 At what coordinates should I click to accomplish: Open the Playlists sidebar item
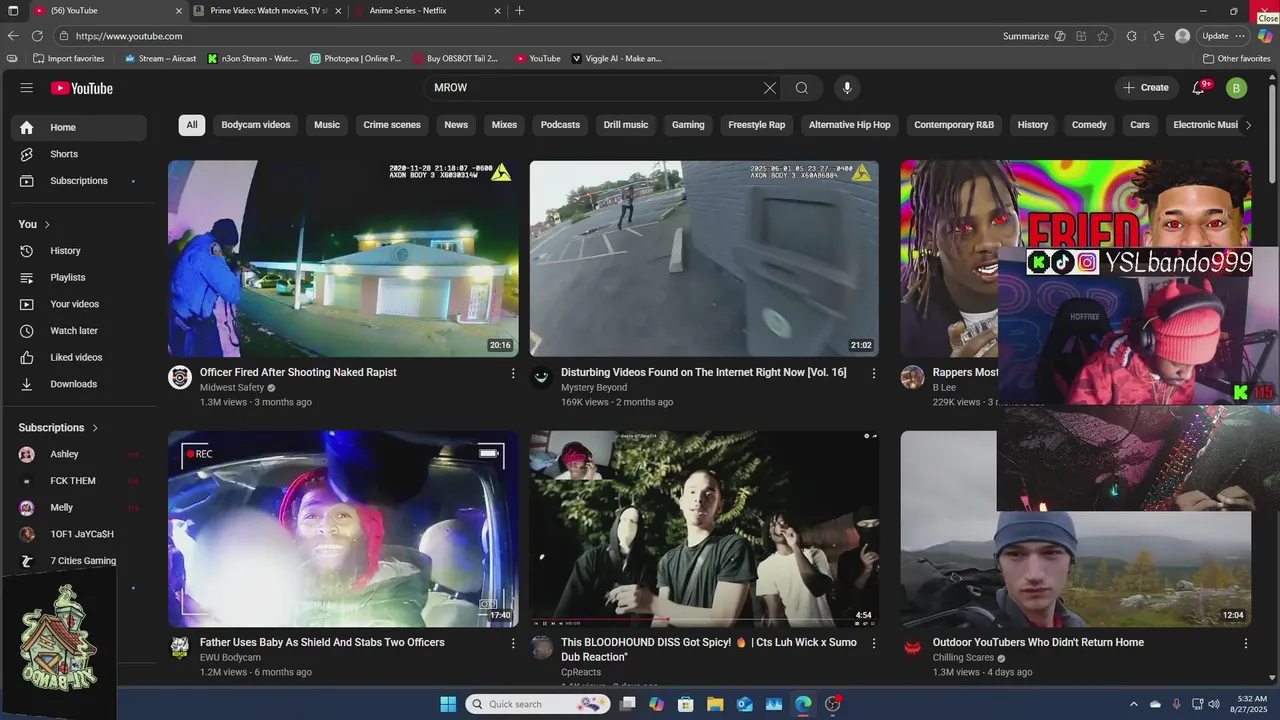[x=78, y=277]
